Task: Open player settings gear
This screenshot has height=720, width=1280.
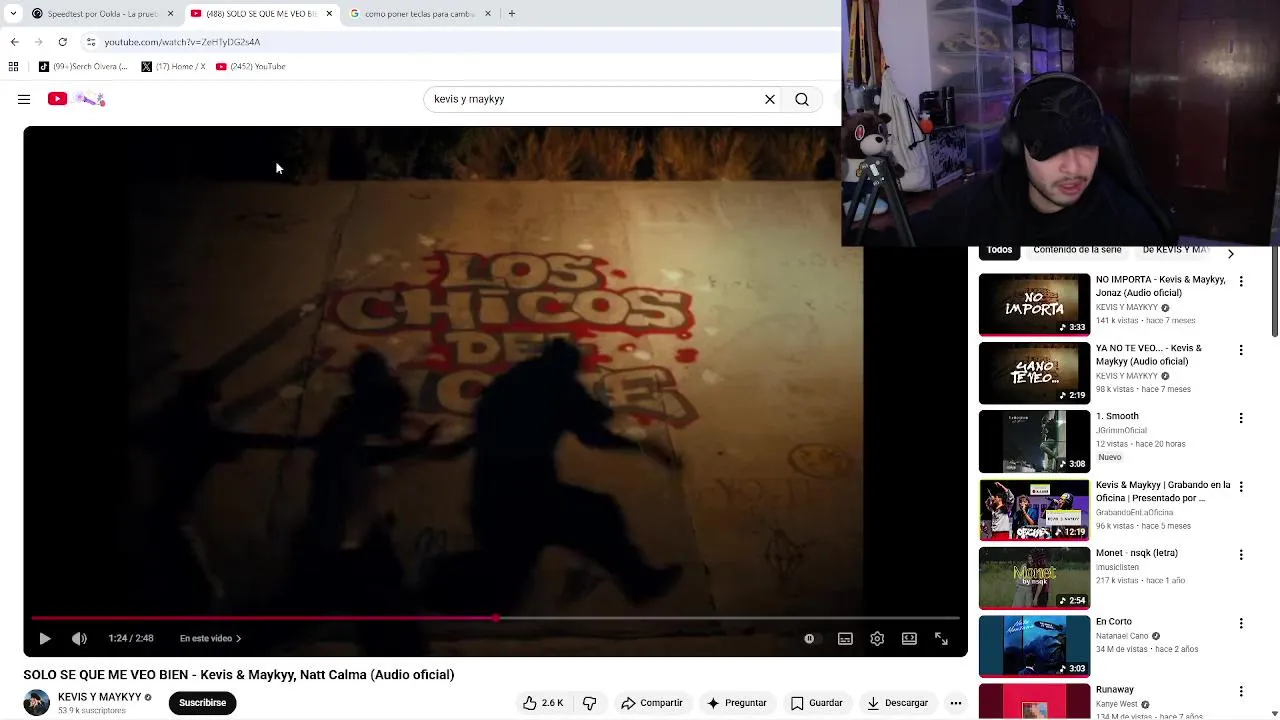Action: [x=877, y=638]
